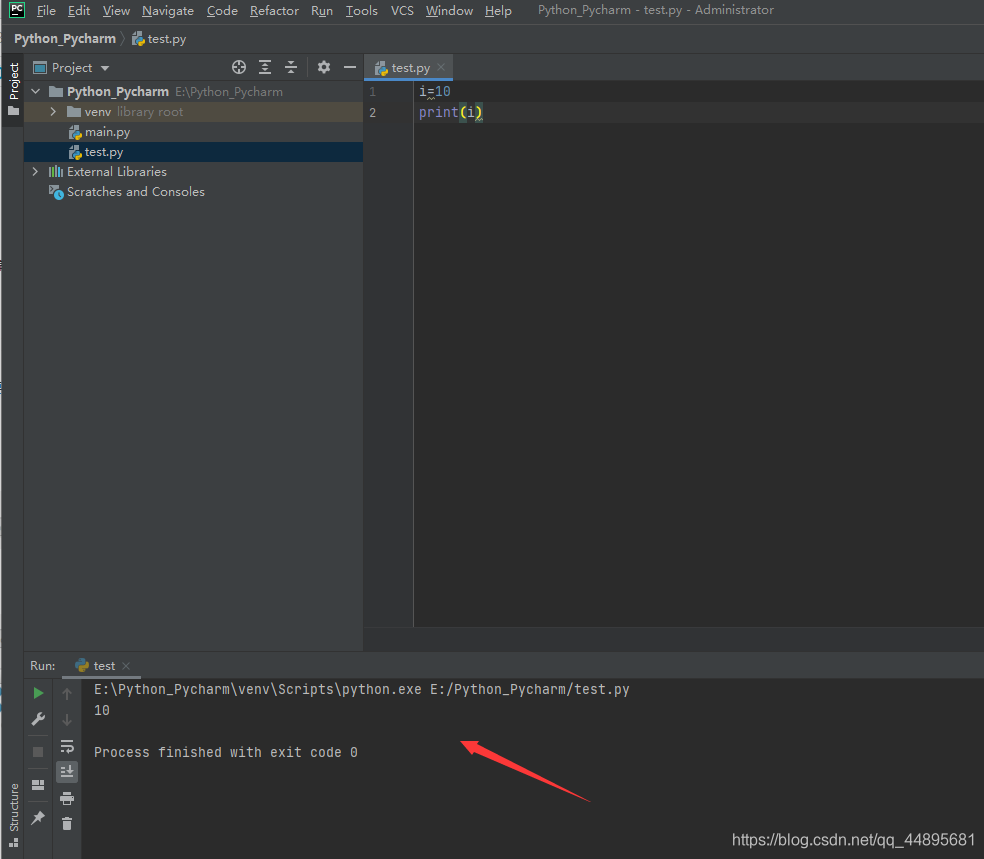Click the Project tool window side tab
Image resolution: width=984 pixels, height=859 pixels.
13,90
